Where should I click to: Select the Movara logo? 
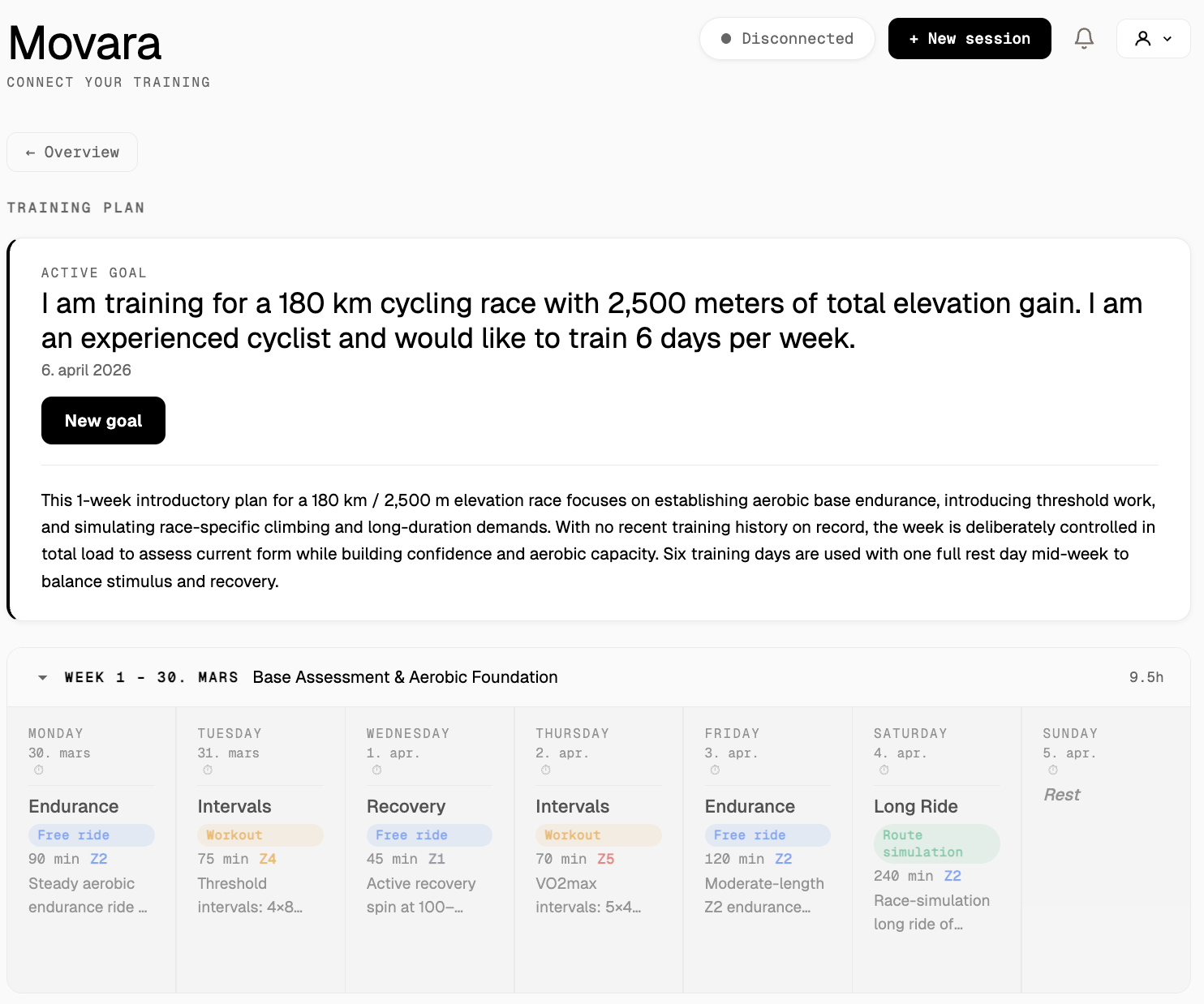[84, 42]
